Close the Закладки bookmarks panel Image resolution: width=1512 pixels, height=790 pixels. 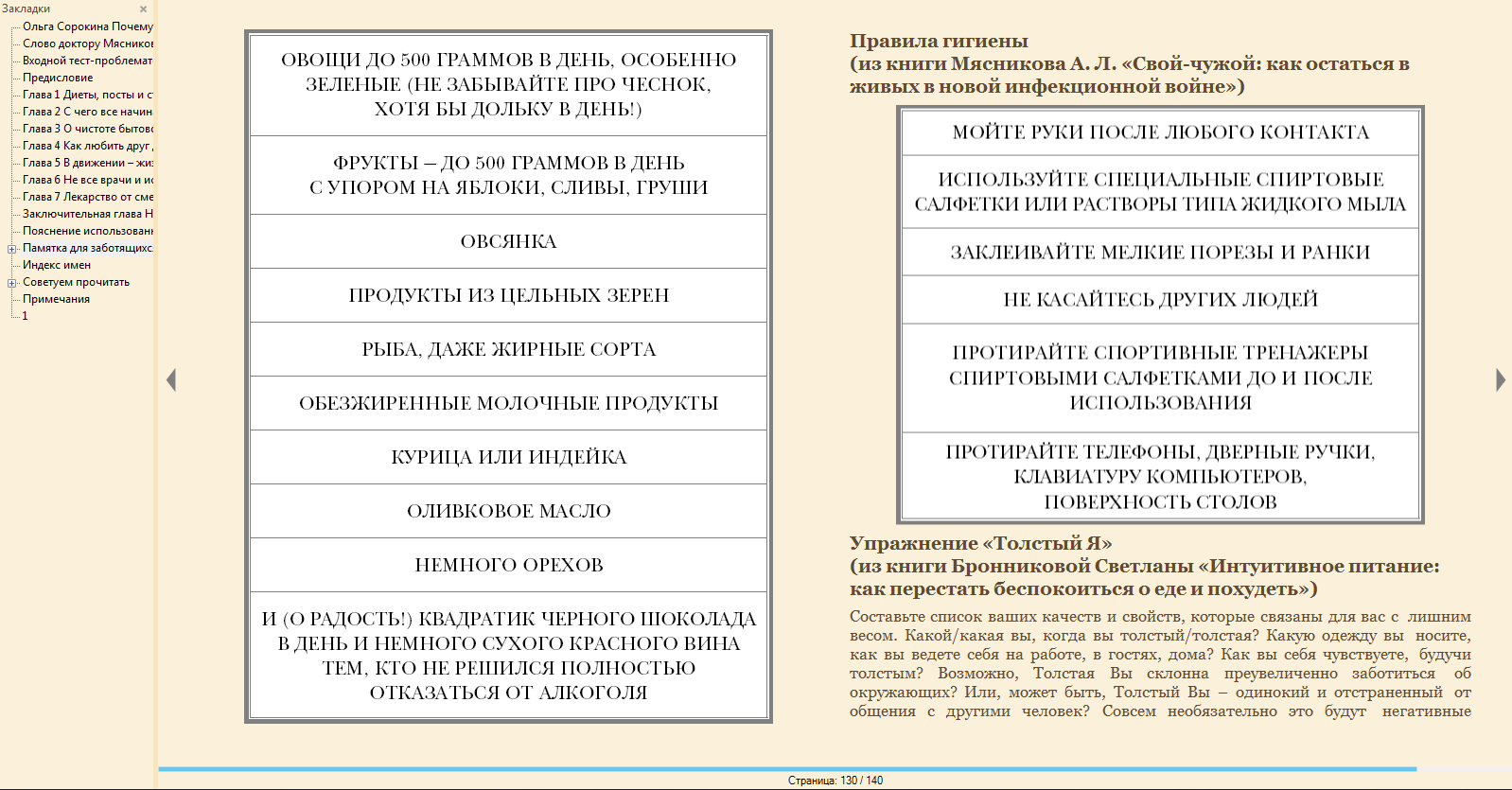click(x=144, y=9)
